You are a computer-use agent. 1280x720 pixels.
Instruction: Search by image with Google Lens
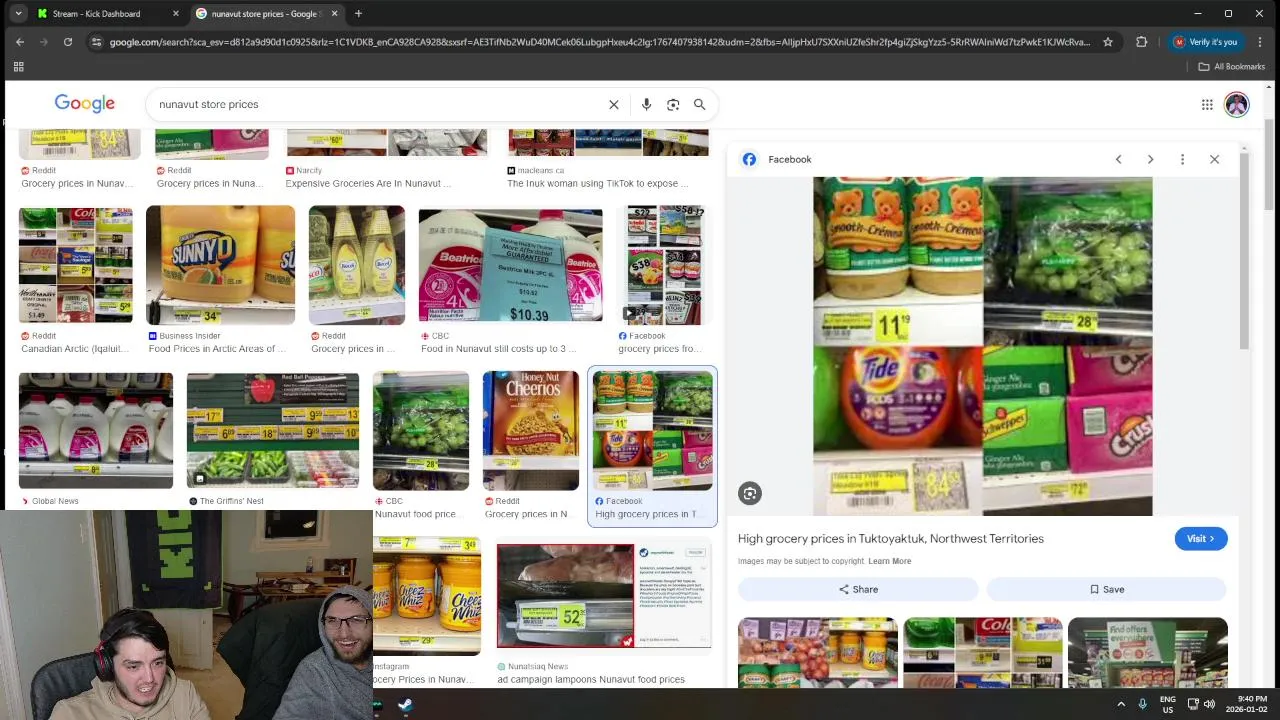tap(673, 104)
